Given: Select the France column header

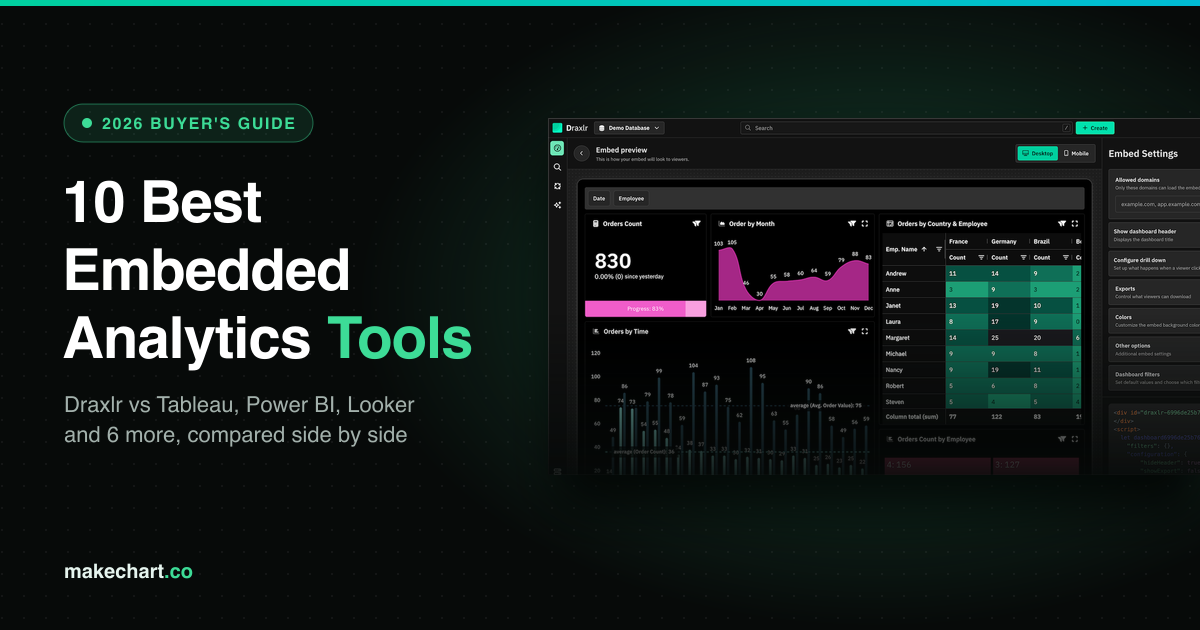Looking at the screenshot, I should 958,241.
